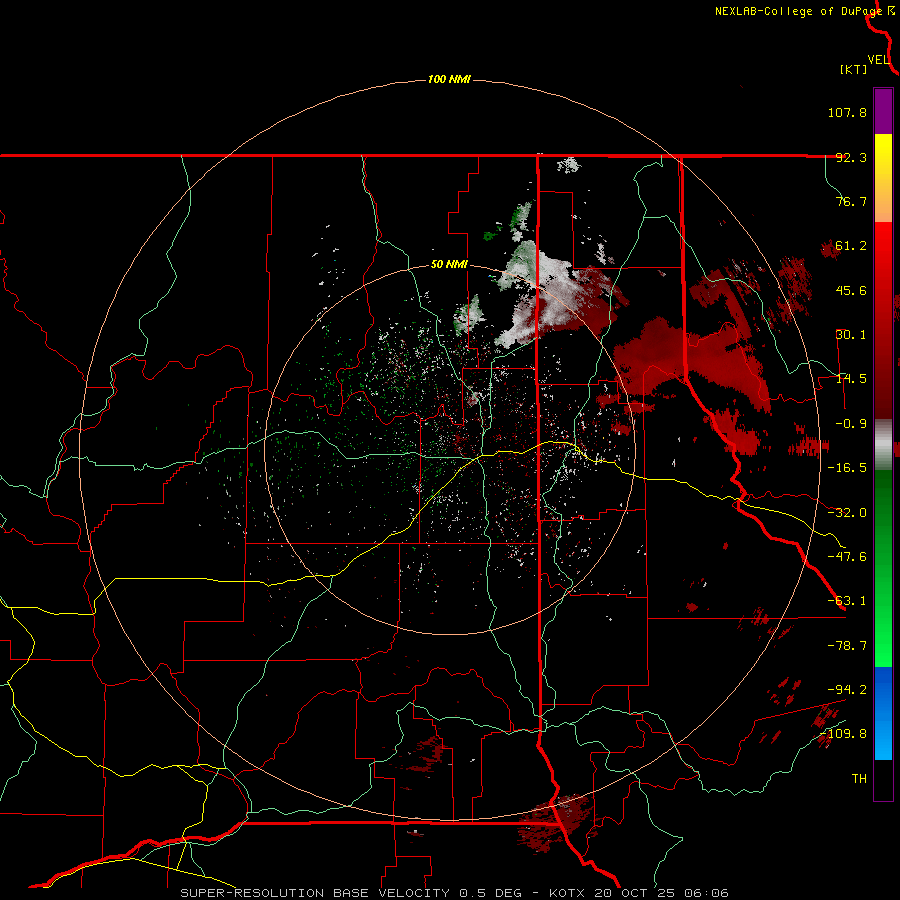Click the 100 NMI range ring label
The image size is (900, 900).
[449, 79]
